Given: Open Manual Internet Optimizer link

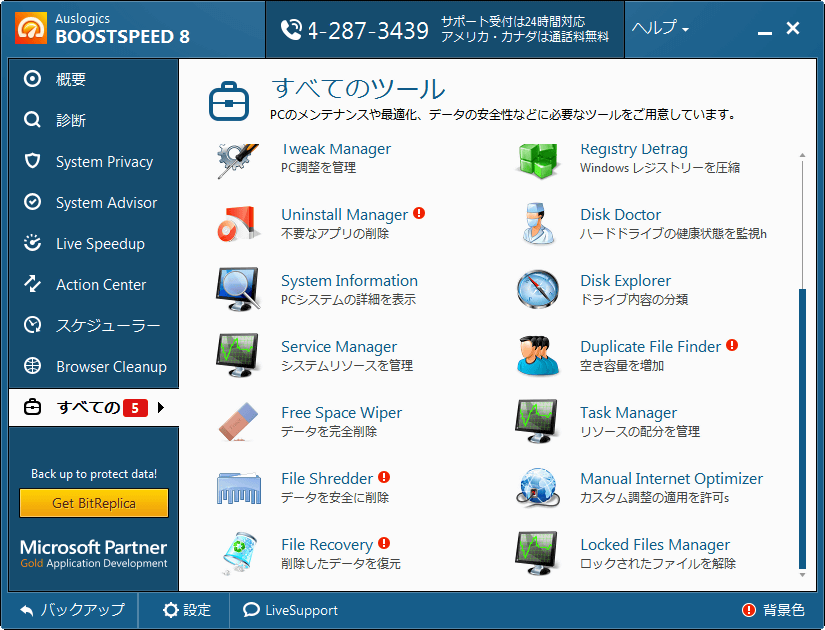Looking at the screenshot, I should point(671,478).
